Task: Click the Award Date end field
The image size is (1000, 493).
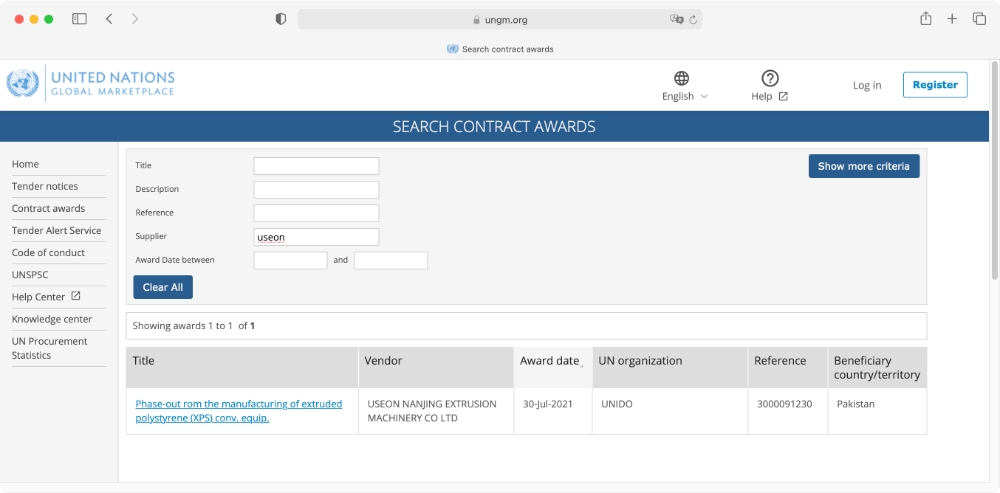Action: click(x=391, y=260)
